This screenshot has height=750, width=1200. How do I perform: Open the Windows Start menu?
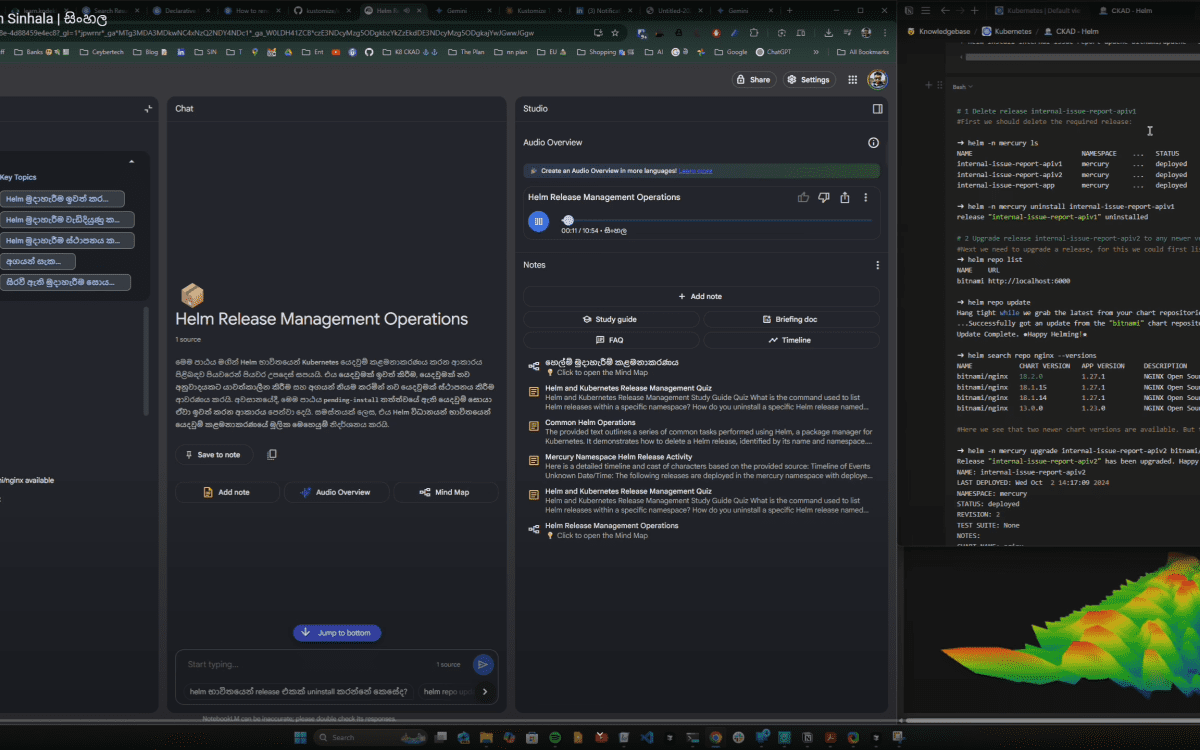[x=300, y=737]
